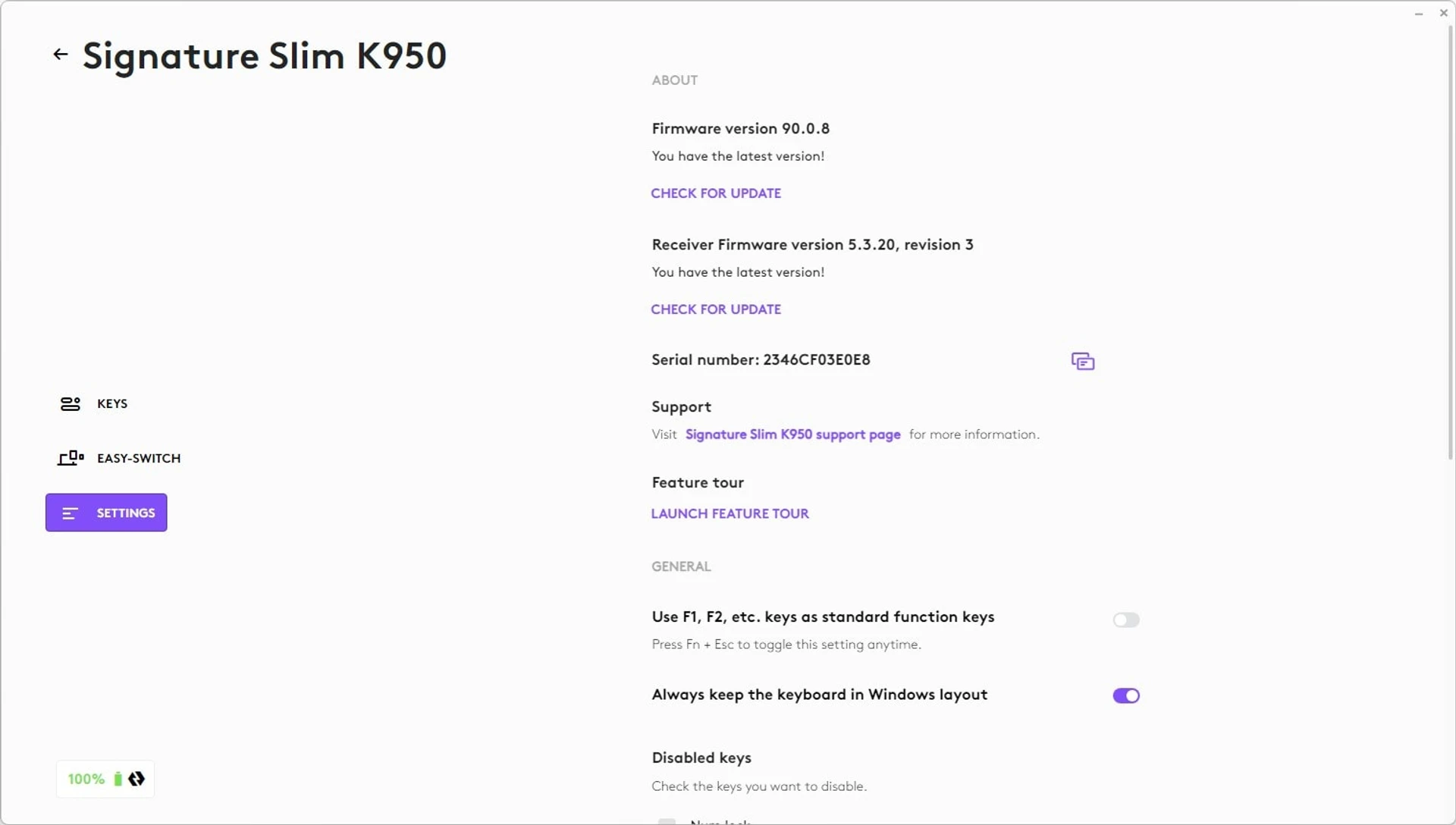Click the 100% battery percentage text
The image size is (1456, 825).
pyautogui.click(x=86, y=779)
